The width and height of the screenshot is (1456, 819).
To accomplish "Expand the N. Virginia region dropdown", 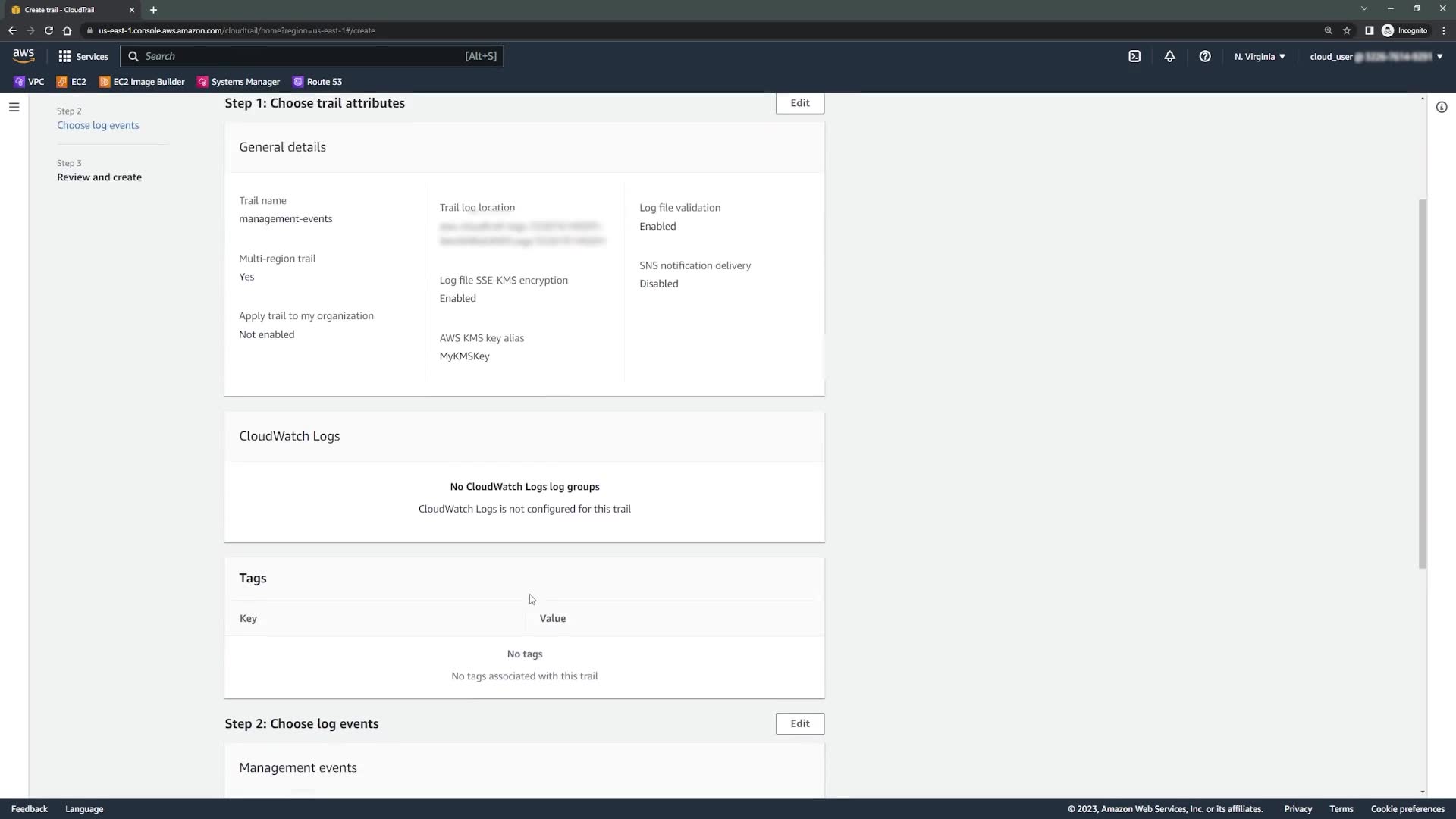I will 1260,56.
